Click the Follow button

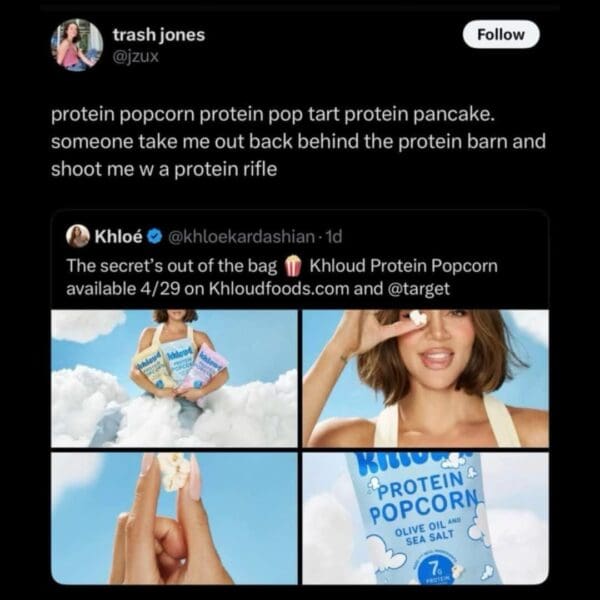(x=501, y=34)
